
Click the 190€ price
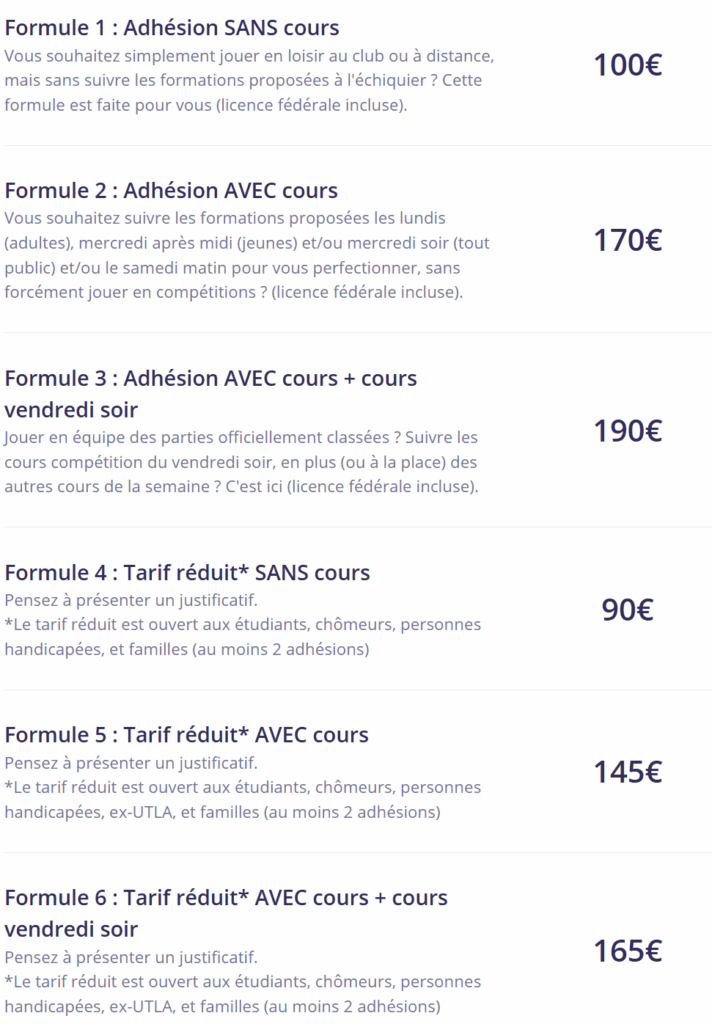pos(627,432)
